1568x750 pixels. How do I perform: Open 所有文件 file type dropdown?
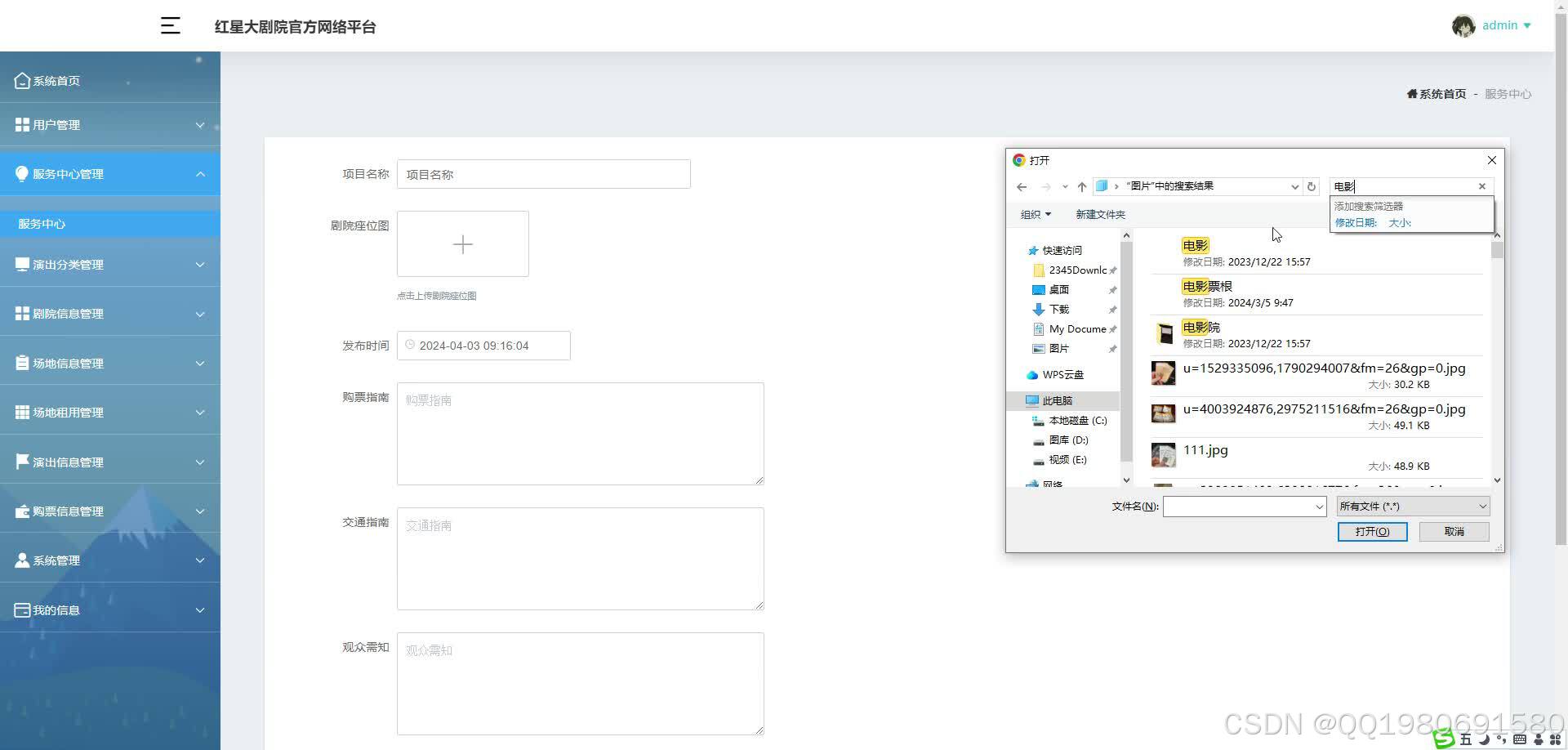[x=1413, y=507]
